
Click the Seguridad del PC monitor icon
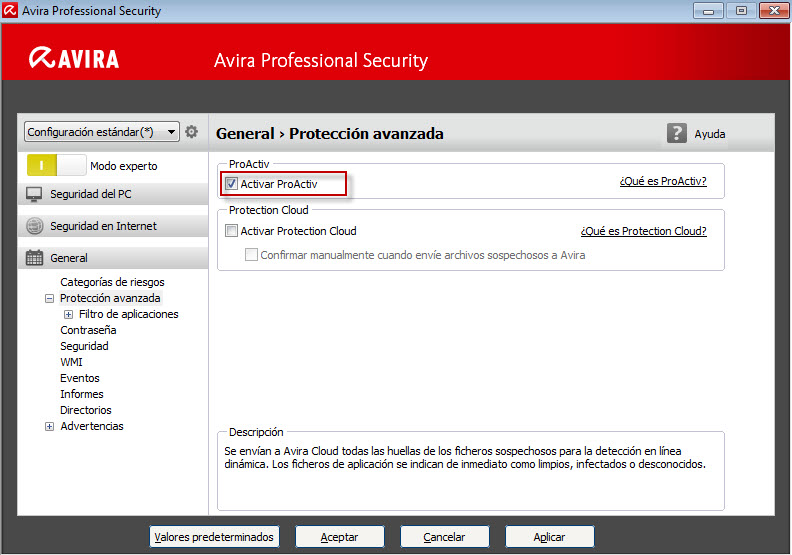pos(34,194)
